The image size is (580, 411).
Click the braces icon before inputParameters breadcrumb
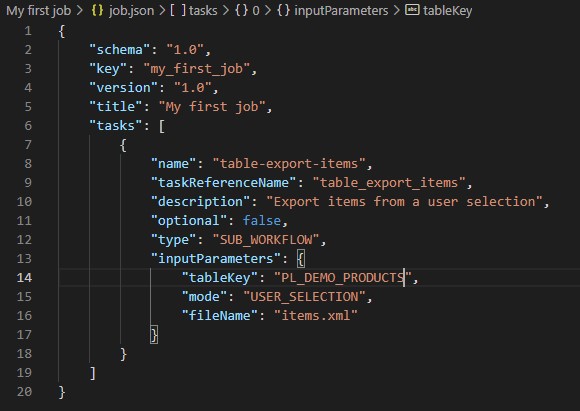(x=283, y=10)
